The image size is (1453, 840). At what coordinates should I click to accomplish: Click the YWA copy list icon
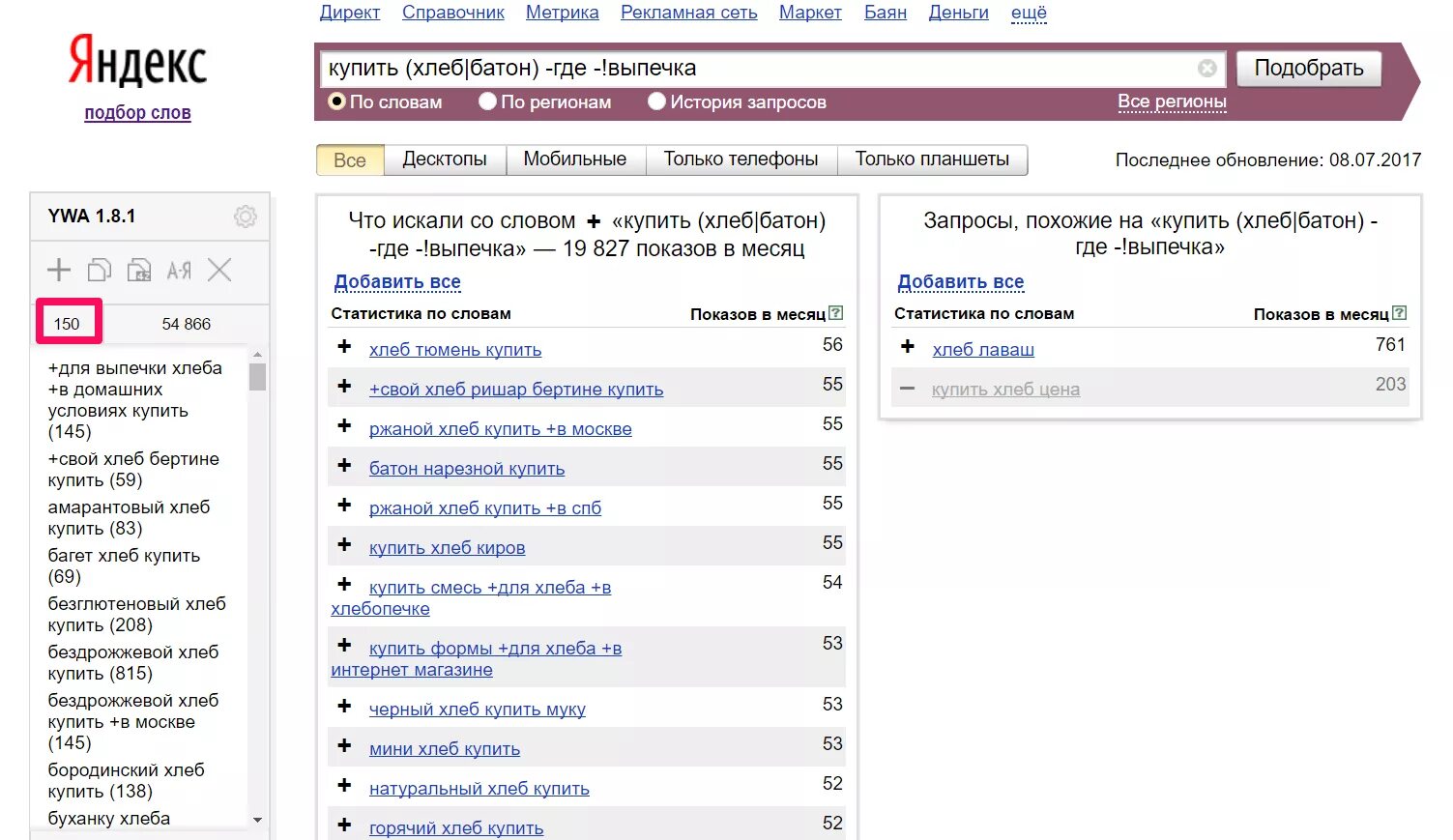100,271
